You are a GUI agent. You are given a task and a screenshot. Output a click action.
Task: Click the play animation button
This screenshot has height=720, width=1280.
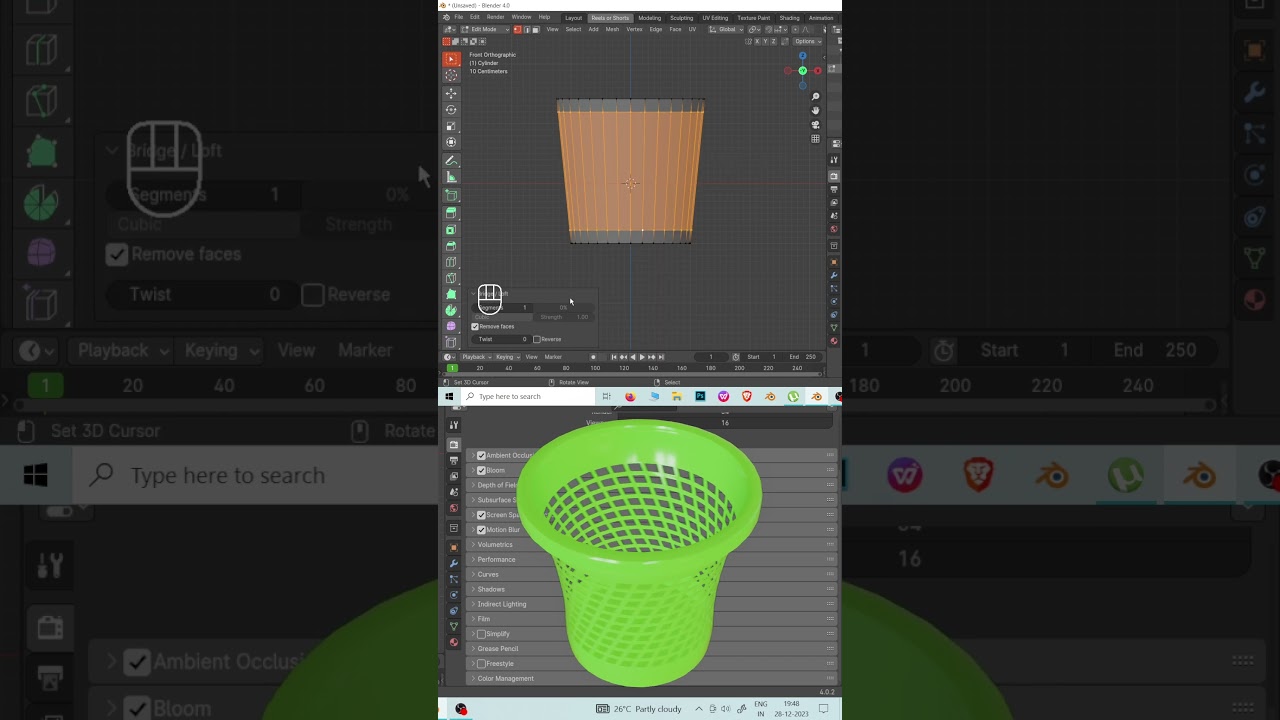(642, 357)
